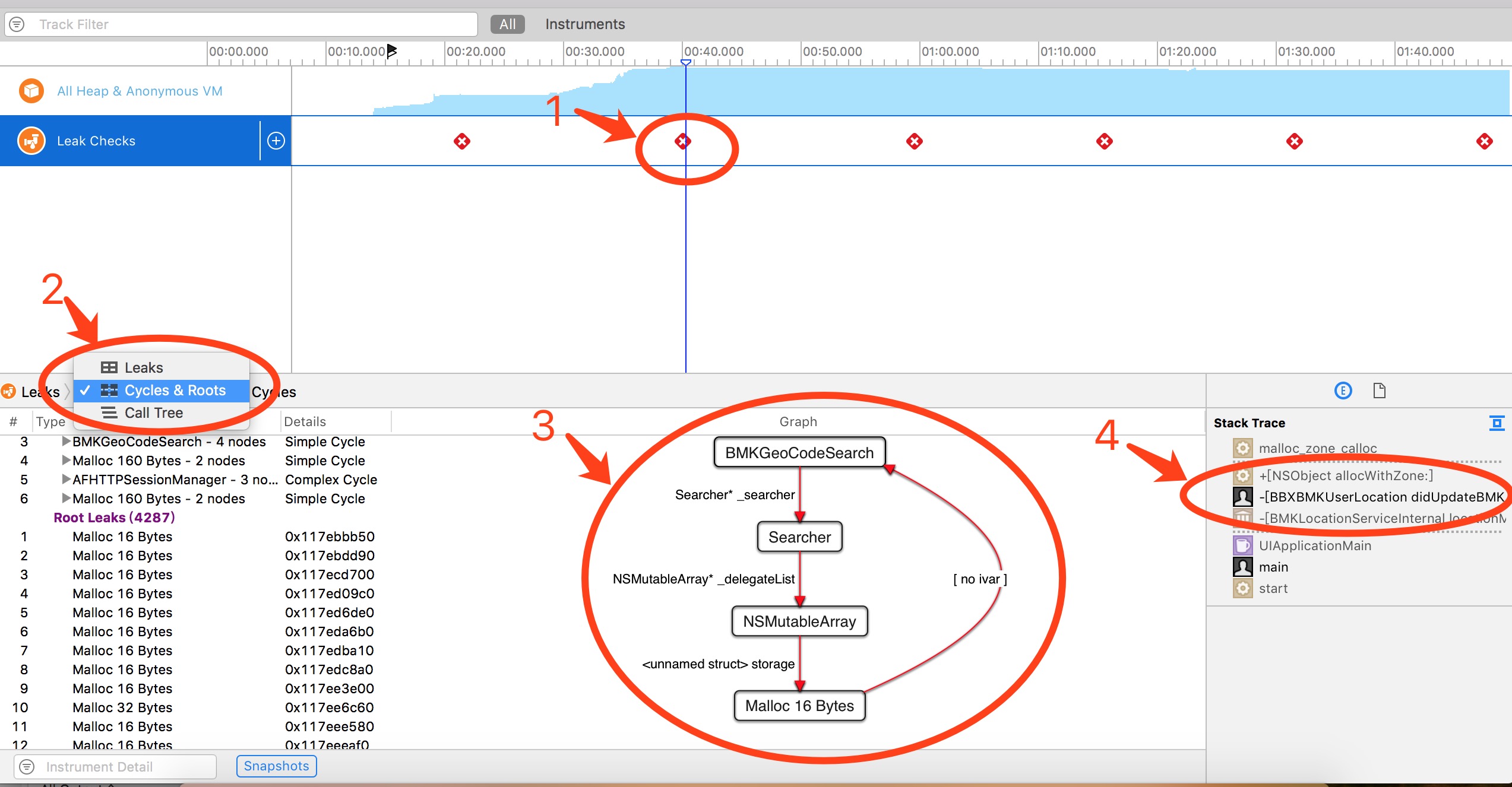
Task: Click the Instrument Detail filter field
Action: [115, 766]
